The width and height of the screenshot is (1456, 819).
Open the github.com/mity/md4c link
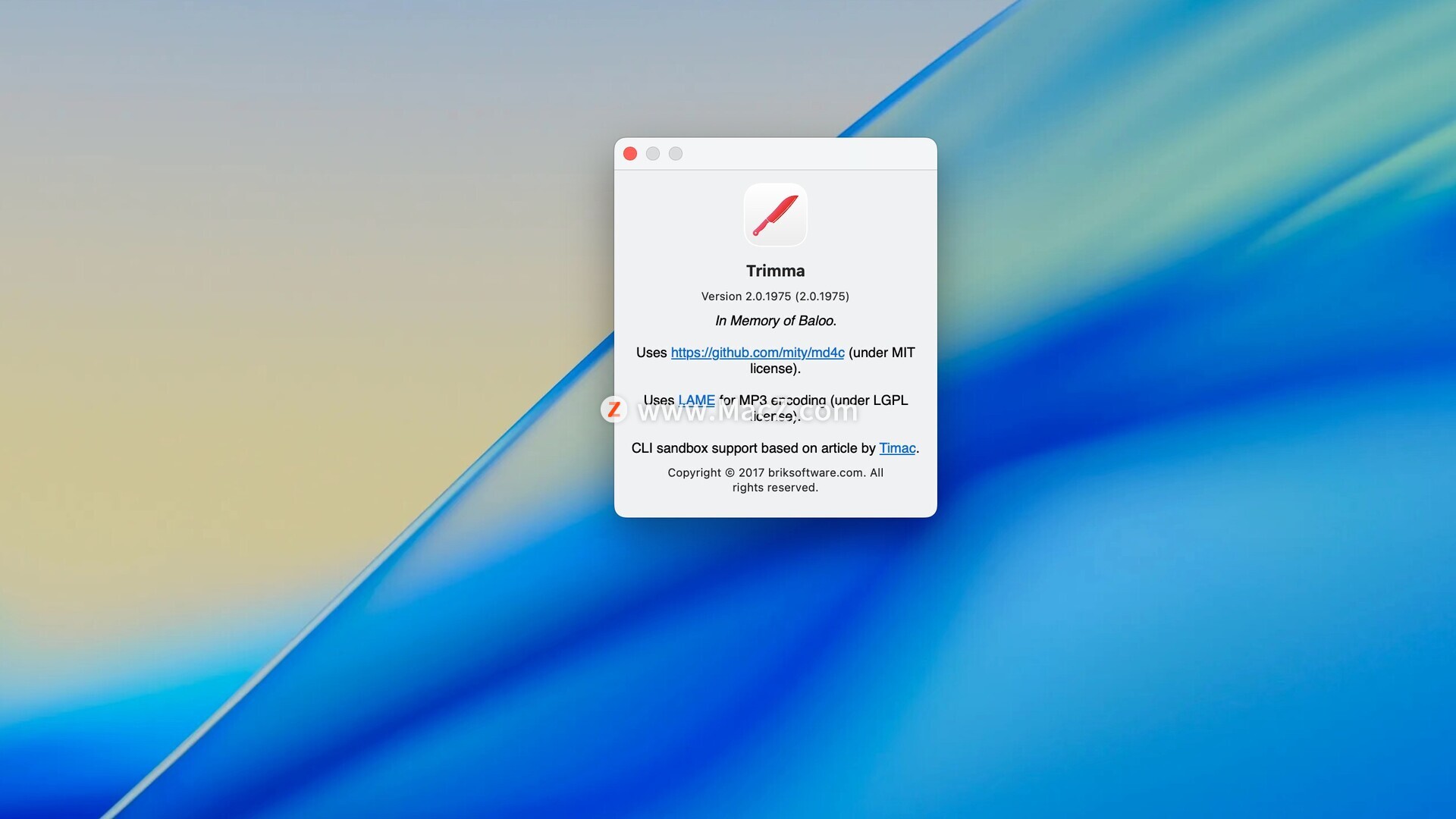point(757,353)
